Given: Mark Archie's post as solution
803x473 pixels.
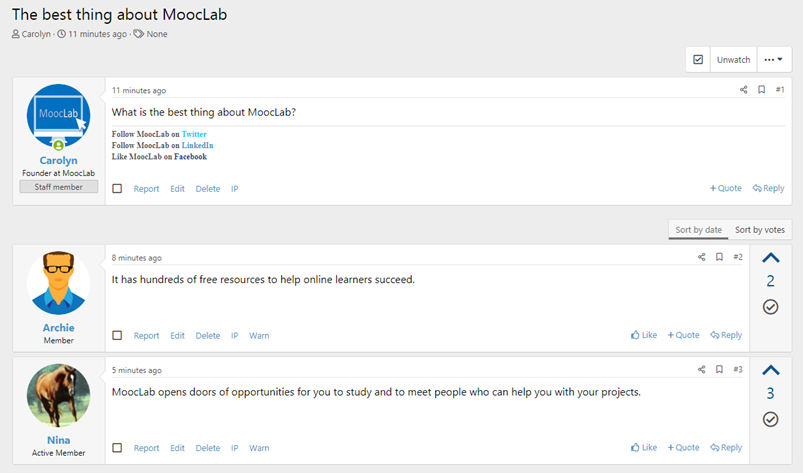Looking at the screenshot, I should tap(771, 307).
